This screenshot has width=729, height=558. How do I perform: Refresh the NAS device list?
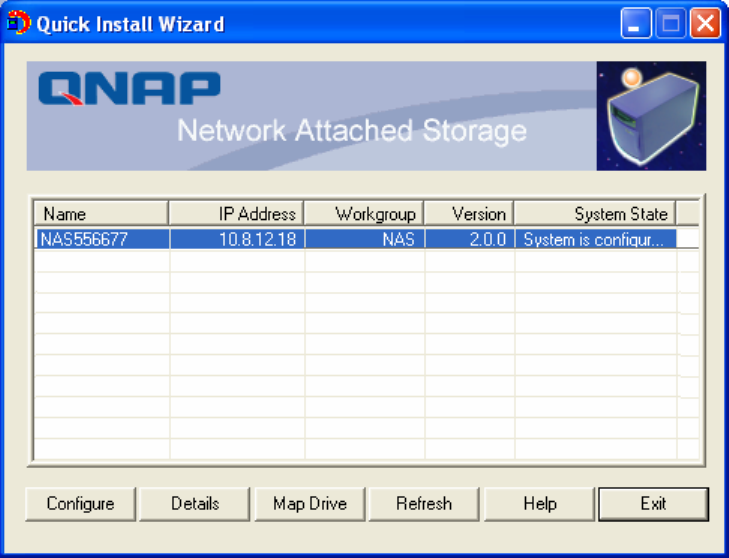pos(424,504)
